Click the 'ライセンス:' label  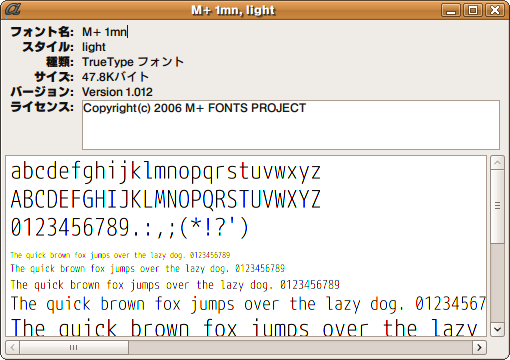[42, 107]
